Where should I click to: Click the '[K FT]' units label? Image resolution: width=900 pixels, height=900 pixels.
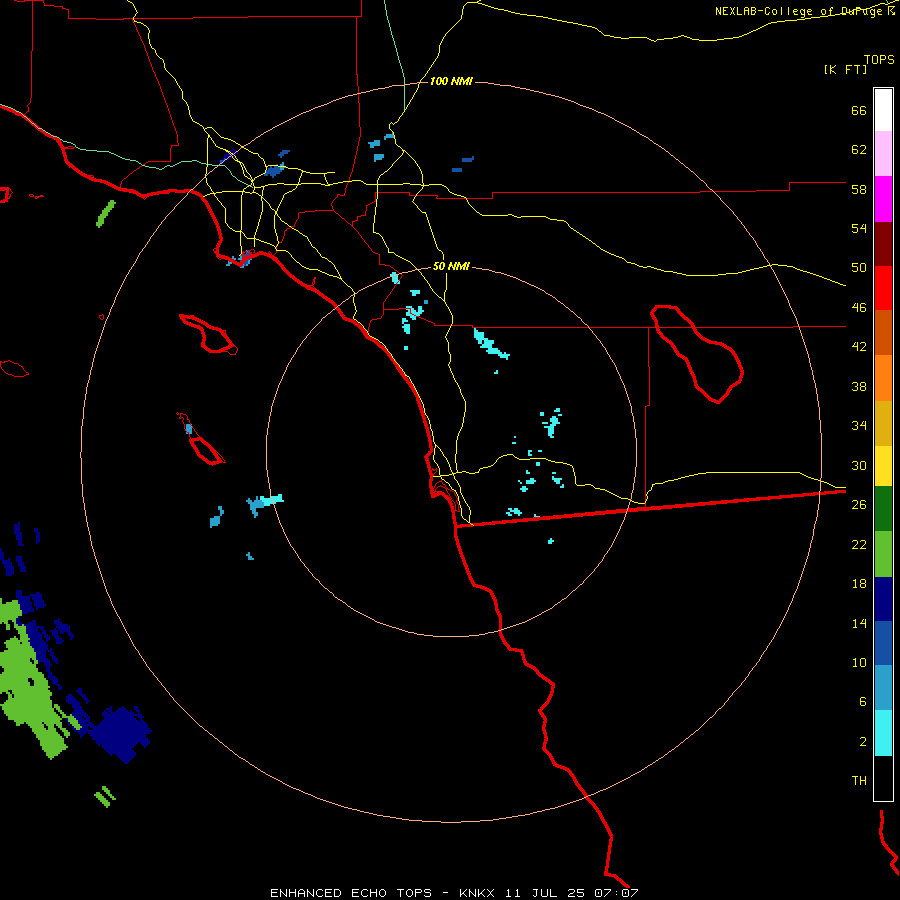click(845, 69)
